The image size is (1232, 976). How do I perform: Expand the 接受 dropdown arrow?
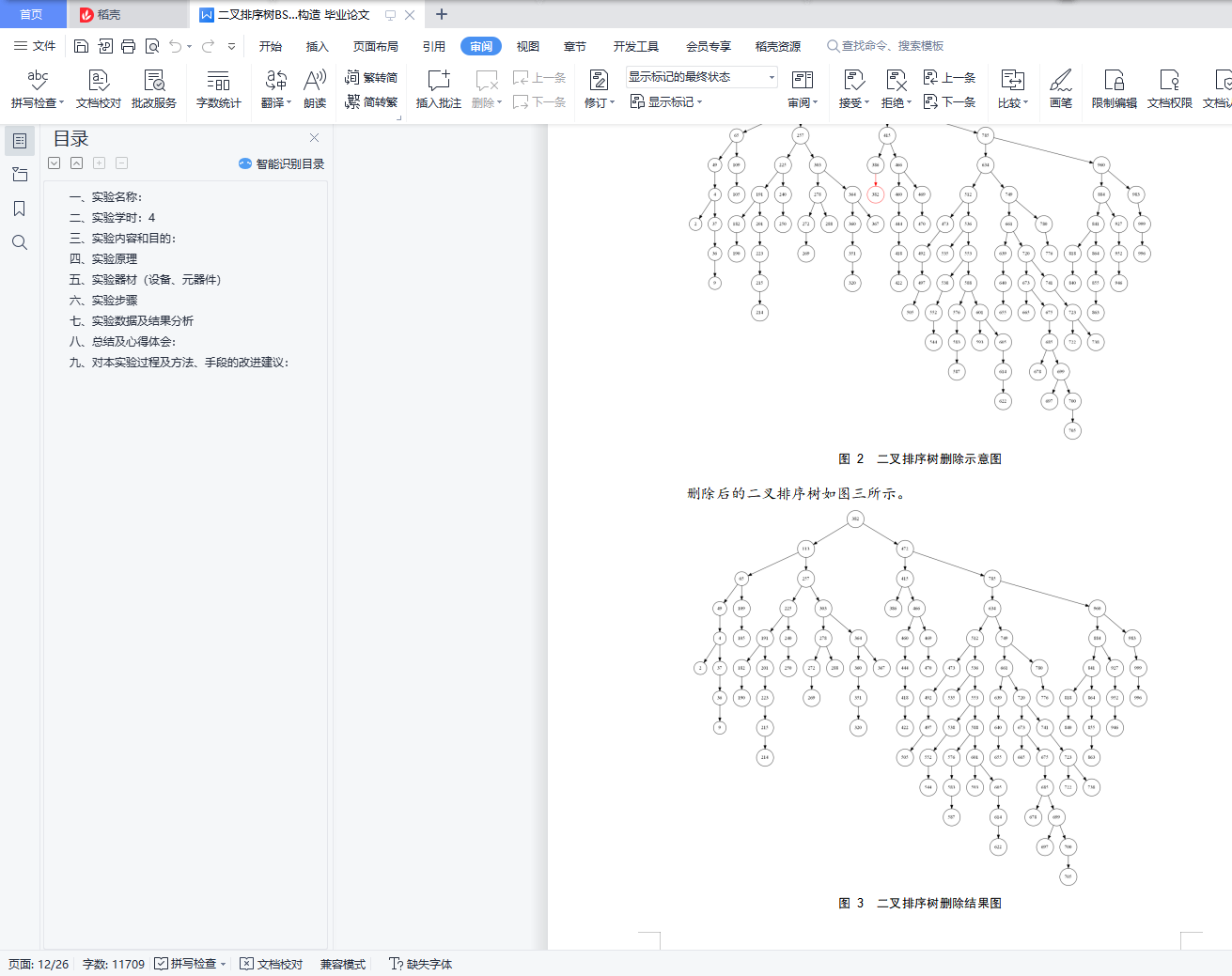point(867,103)
